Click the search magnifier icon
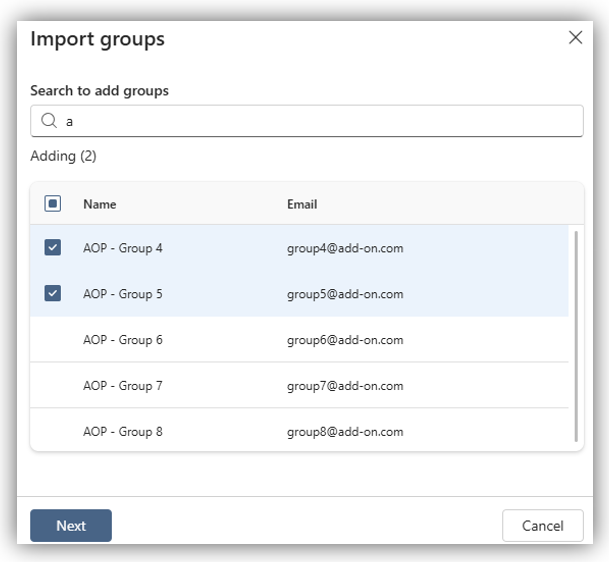This screenshot has height=562, width=609. [48, 121]
